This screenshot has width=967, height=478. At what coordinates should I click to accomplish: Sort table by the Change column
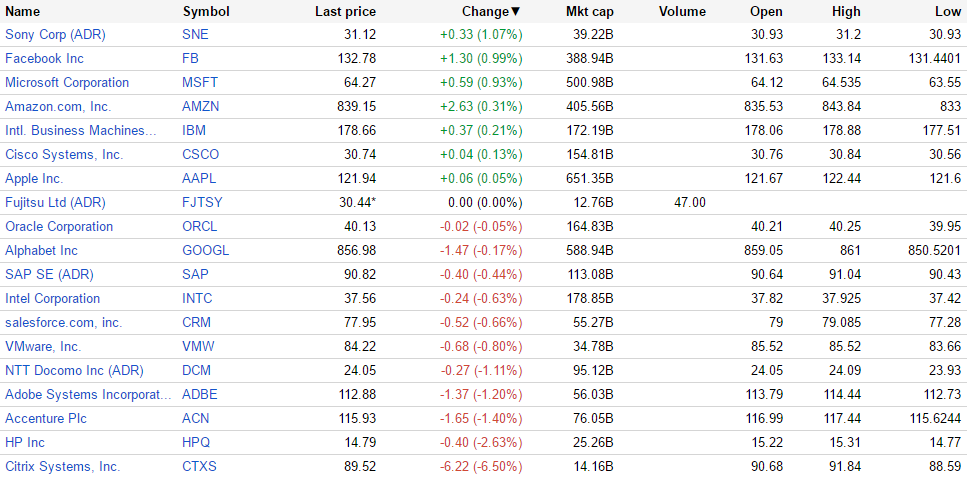(x=490, y=11)
